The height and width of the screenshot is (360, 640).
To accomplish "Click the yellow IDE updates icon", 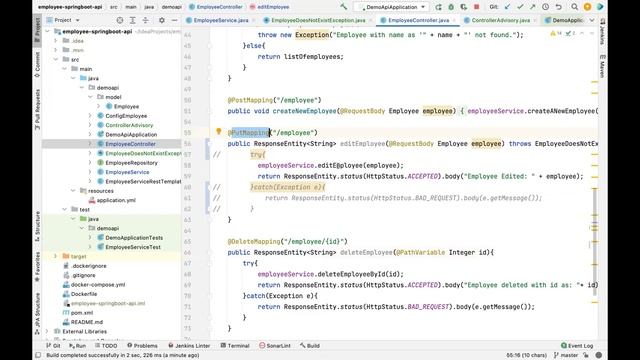I will (587, 7).
